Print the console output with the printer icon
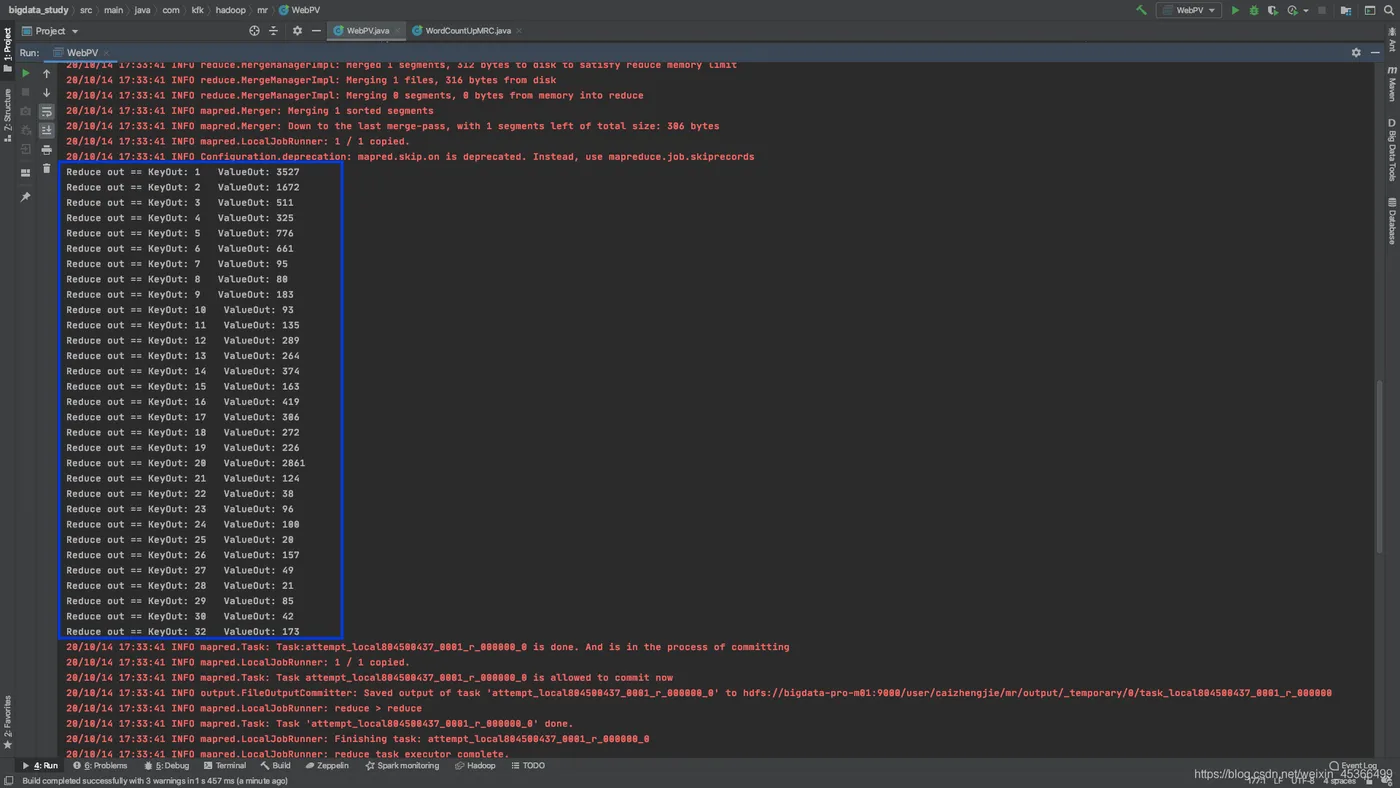This screenshot has width=1400, height=788. [46, 150]
